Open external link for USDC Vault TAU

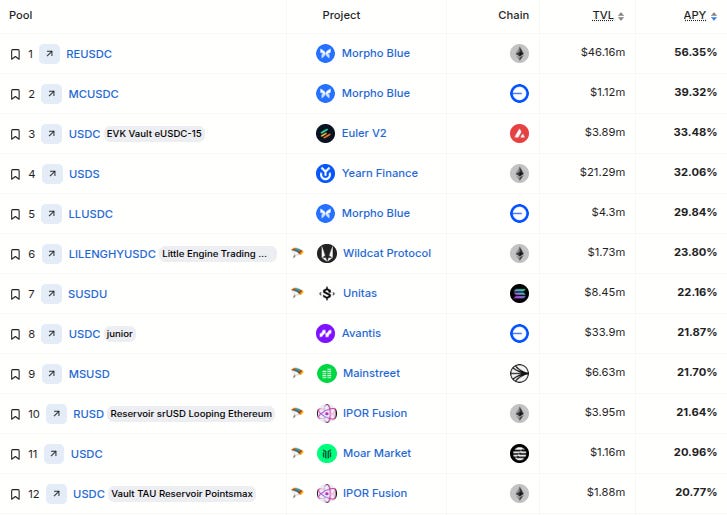point(56,494)
